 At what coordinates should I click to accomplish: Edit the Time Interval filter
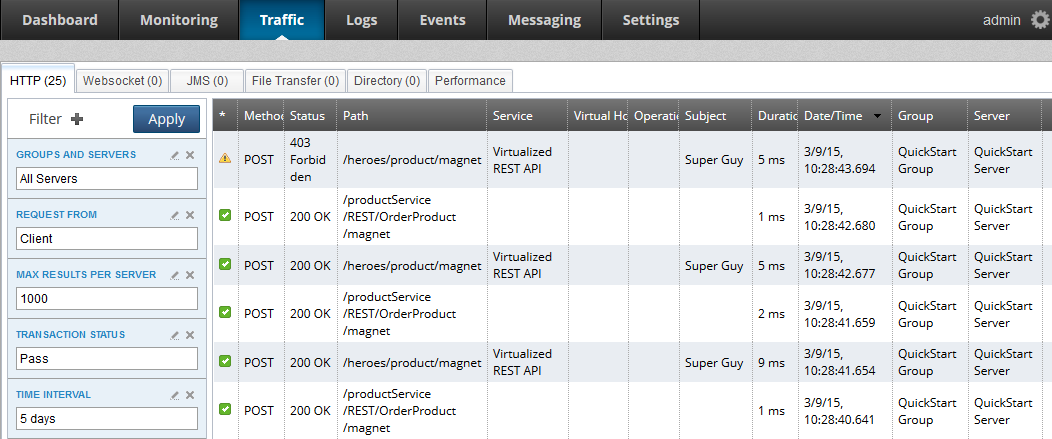(174, 395)
